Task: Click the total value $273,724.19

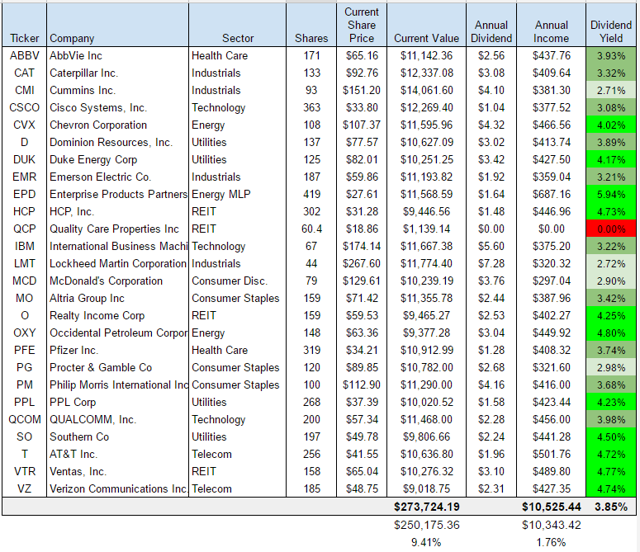Action: (x=426, y=507)
